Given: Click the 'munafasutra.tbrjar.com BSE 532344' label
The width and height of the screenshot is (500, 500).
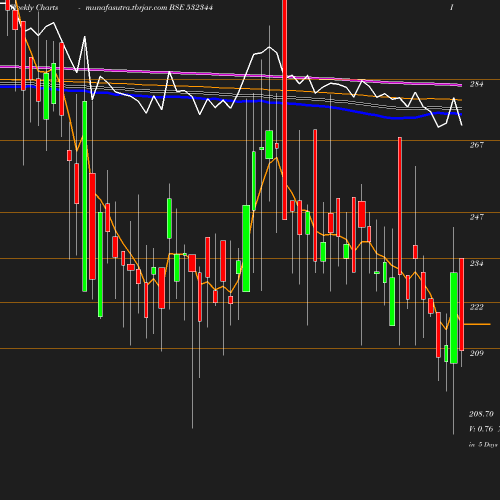Looking at the screenshot, I should point(149,7).
